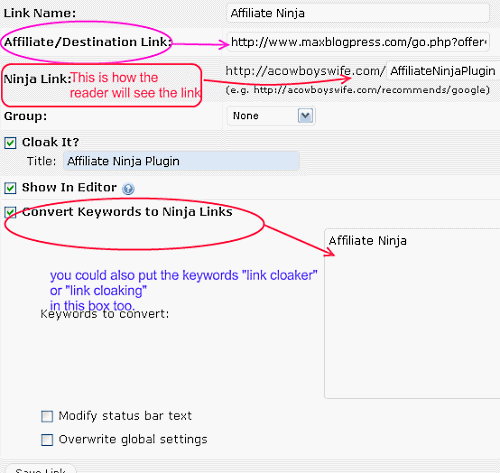Viewport: 500px width, 473px height.
Task: Click the Show In Editor label
Action: (x=69, y=188)
